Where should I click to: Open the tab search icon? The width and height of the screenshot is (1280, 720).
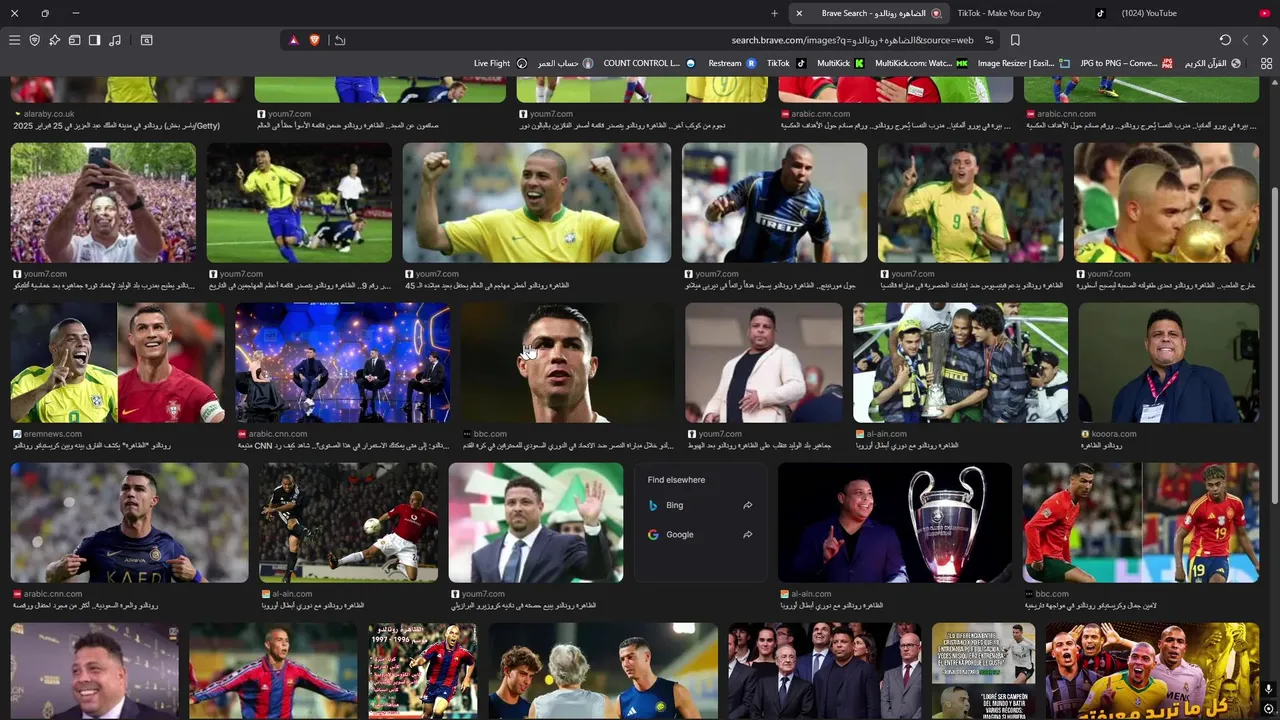click(x=146, y=40)
